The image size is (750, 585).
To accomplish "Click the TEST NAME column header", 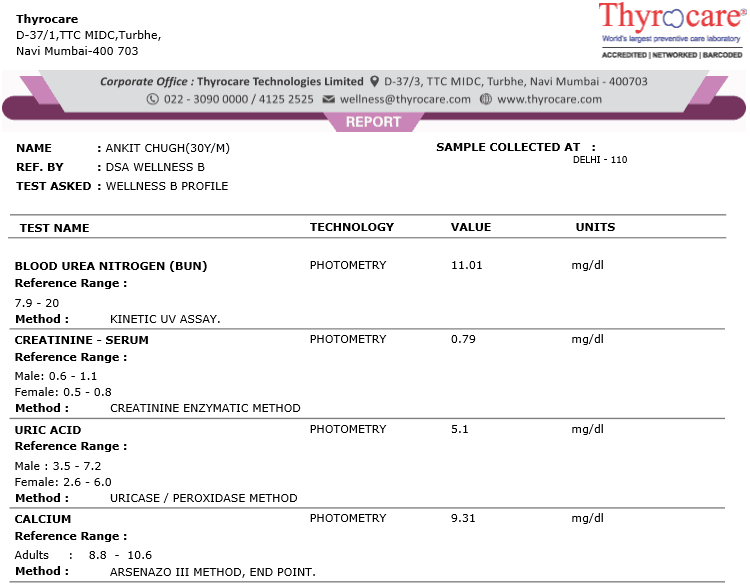I will pyautogui.click(x=55, y=228).
